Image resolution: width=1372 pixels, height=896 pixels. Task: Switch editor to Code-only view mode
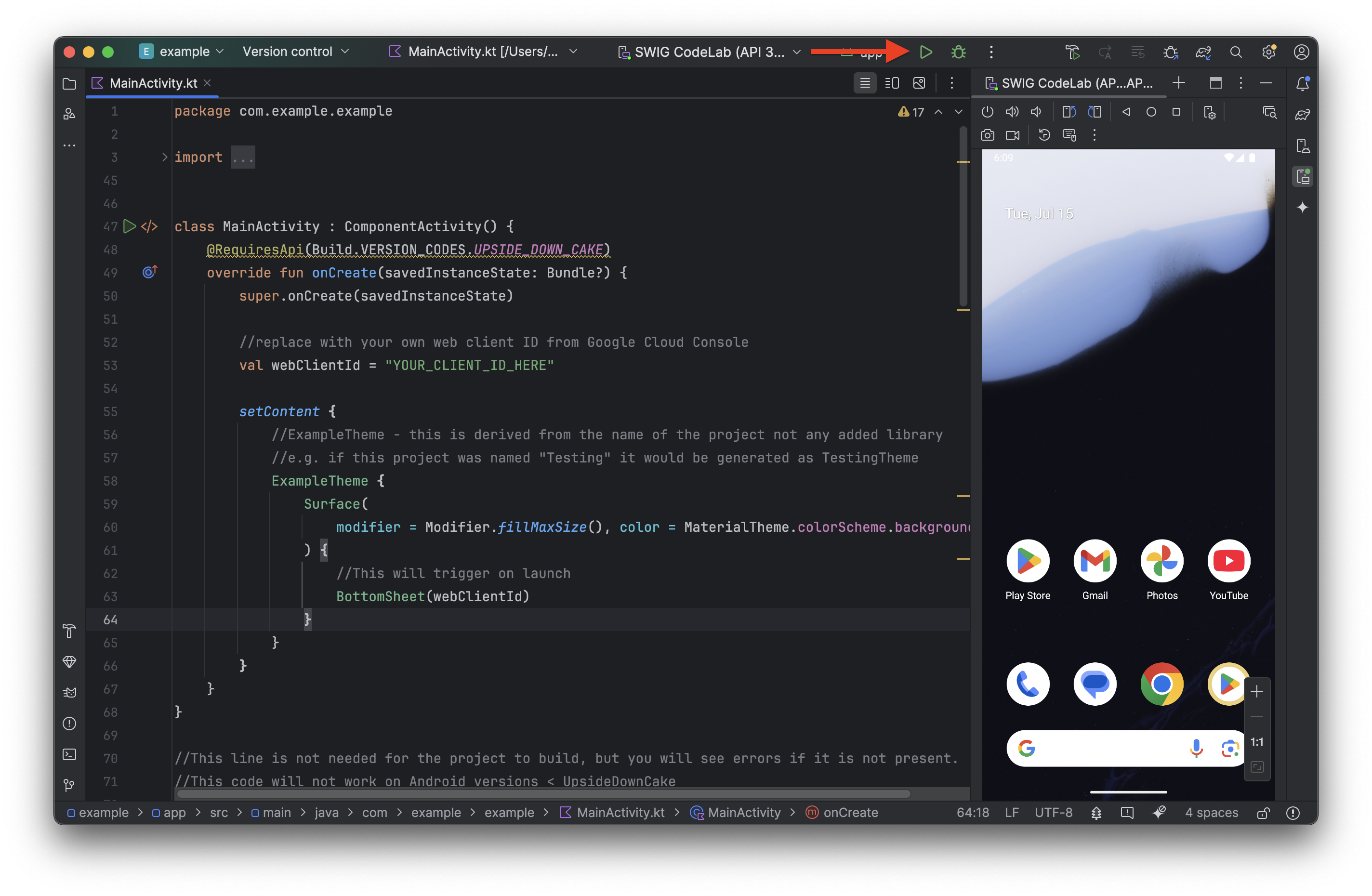pyautogui.click(x=865, y=83)
